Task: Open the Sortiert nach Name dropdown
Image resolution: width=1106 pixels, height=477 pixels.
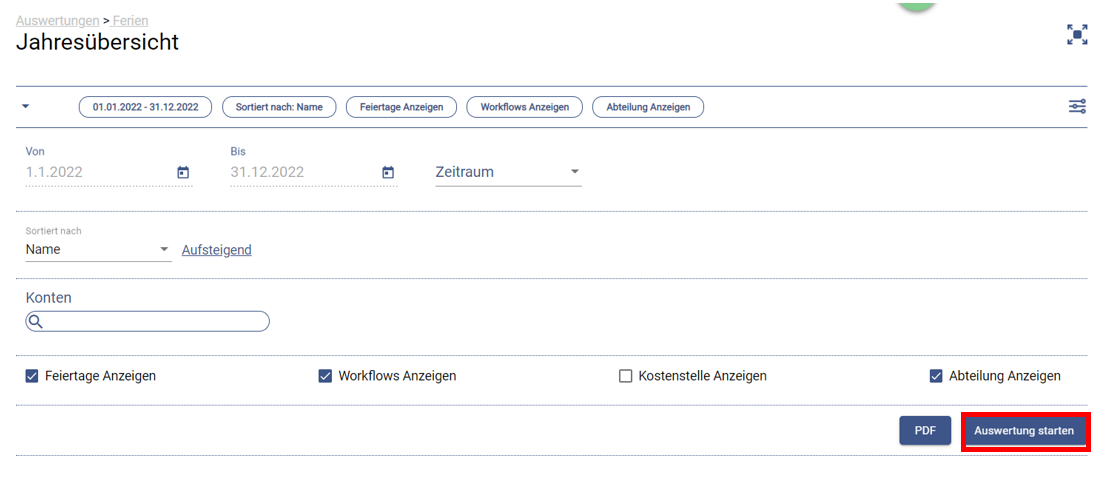Action: [x=99, y=250]
